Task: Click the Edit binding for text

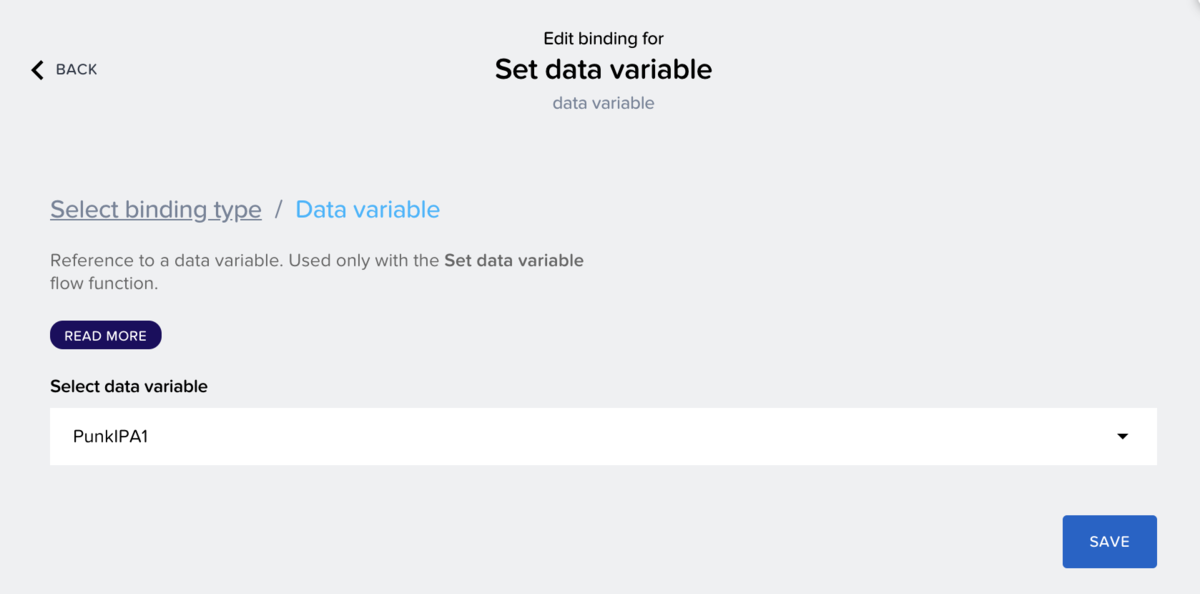Action: (603, 39)
